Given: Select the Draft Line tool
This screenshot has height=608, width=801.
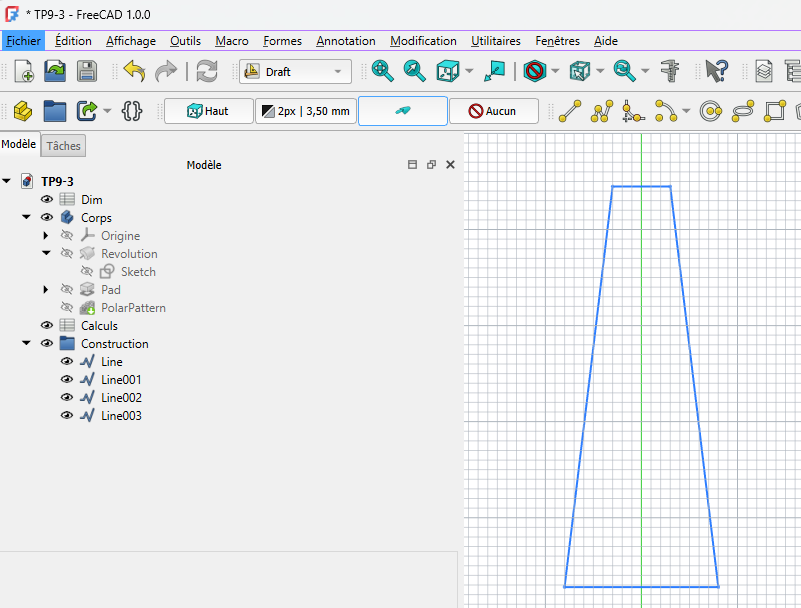Looking at the screenshot, I should click(x=570, y=111).
